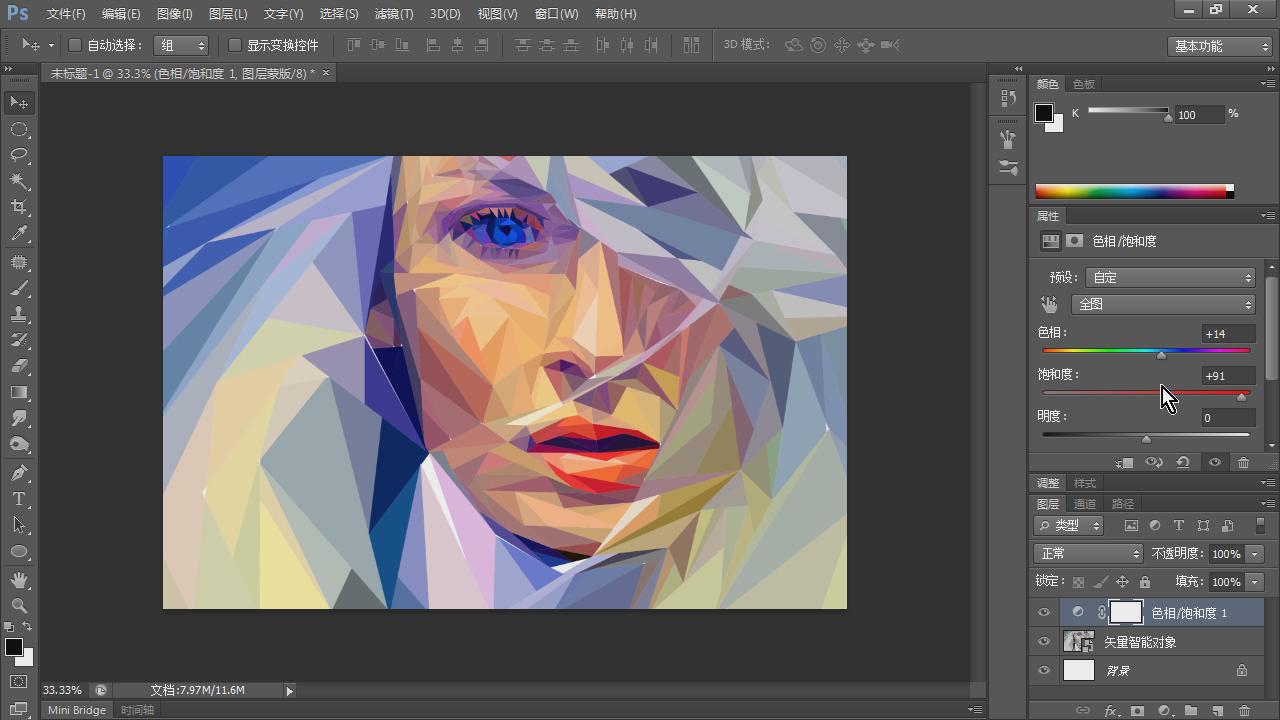Select the Healing Brush tool
Screen dimensions: 1280x720
click(x=19, y=262)
